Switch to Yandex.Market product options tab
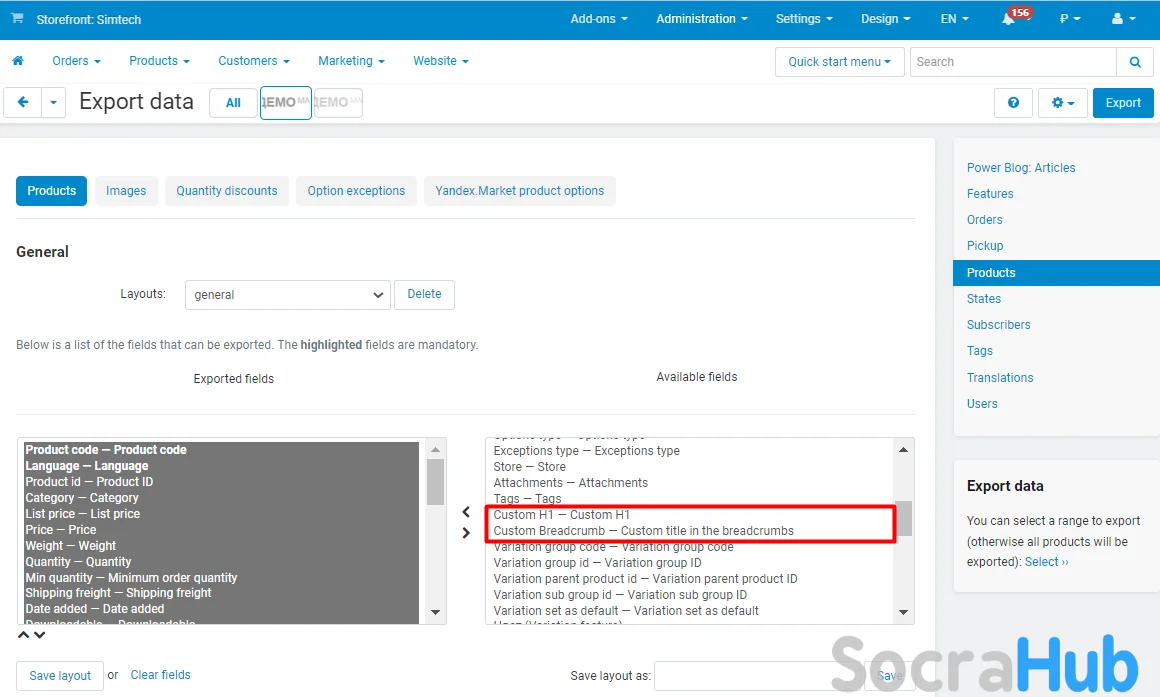The image size is (1160, 697). pos(519,191)
